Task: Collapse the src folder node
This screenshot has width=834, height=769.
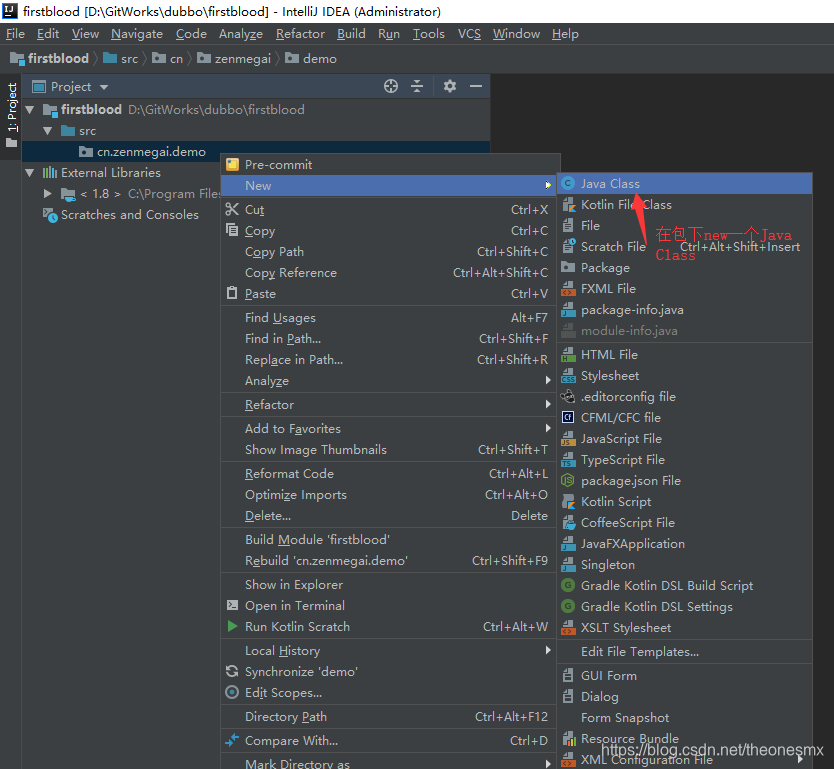Action: click(48, 131)
